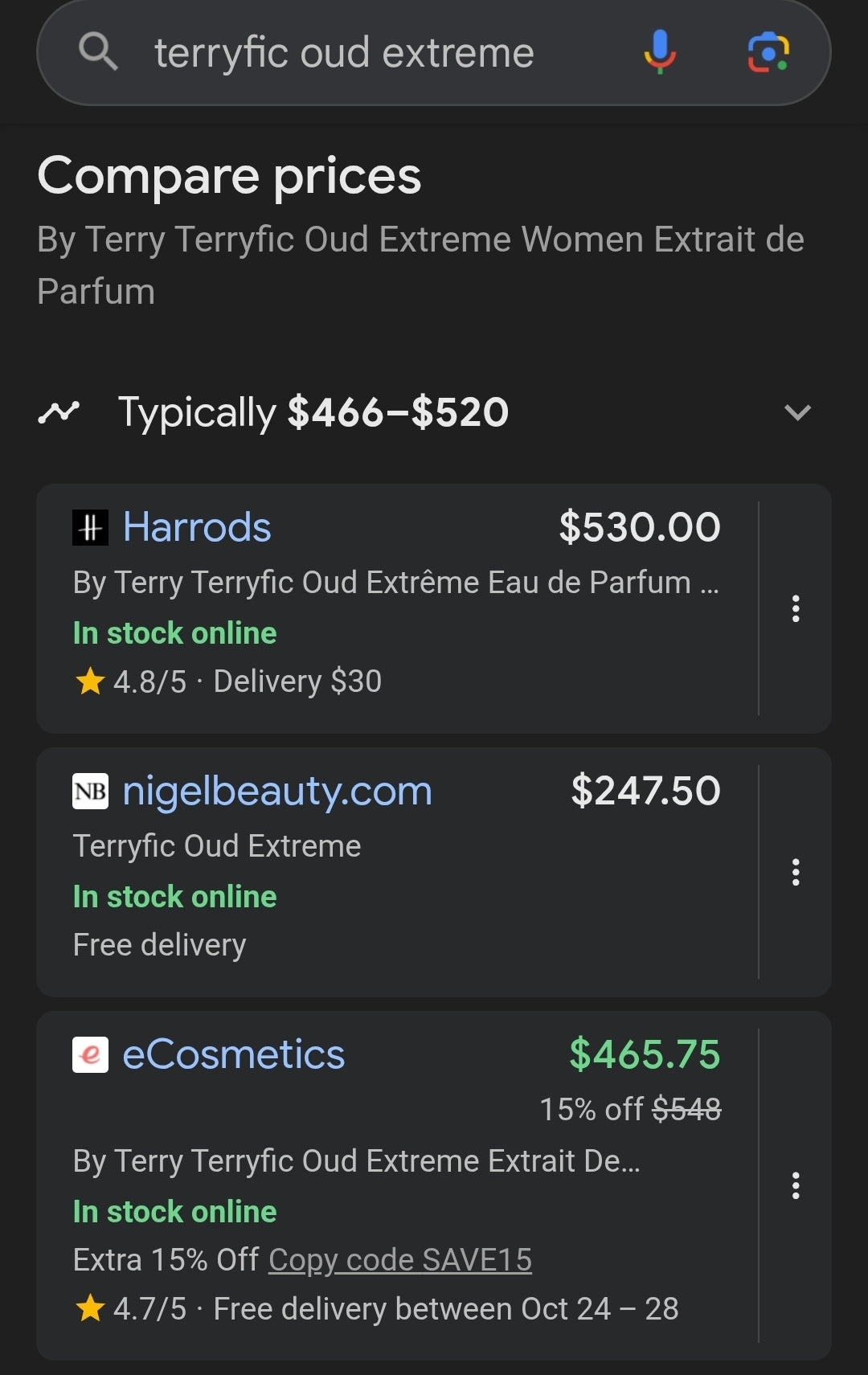This screenshot has height=1375, width=868.
Task: Tap the price trend graph icon
Action: click(59, 412)
